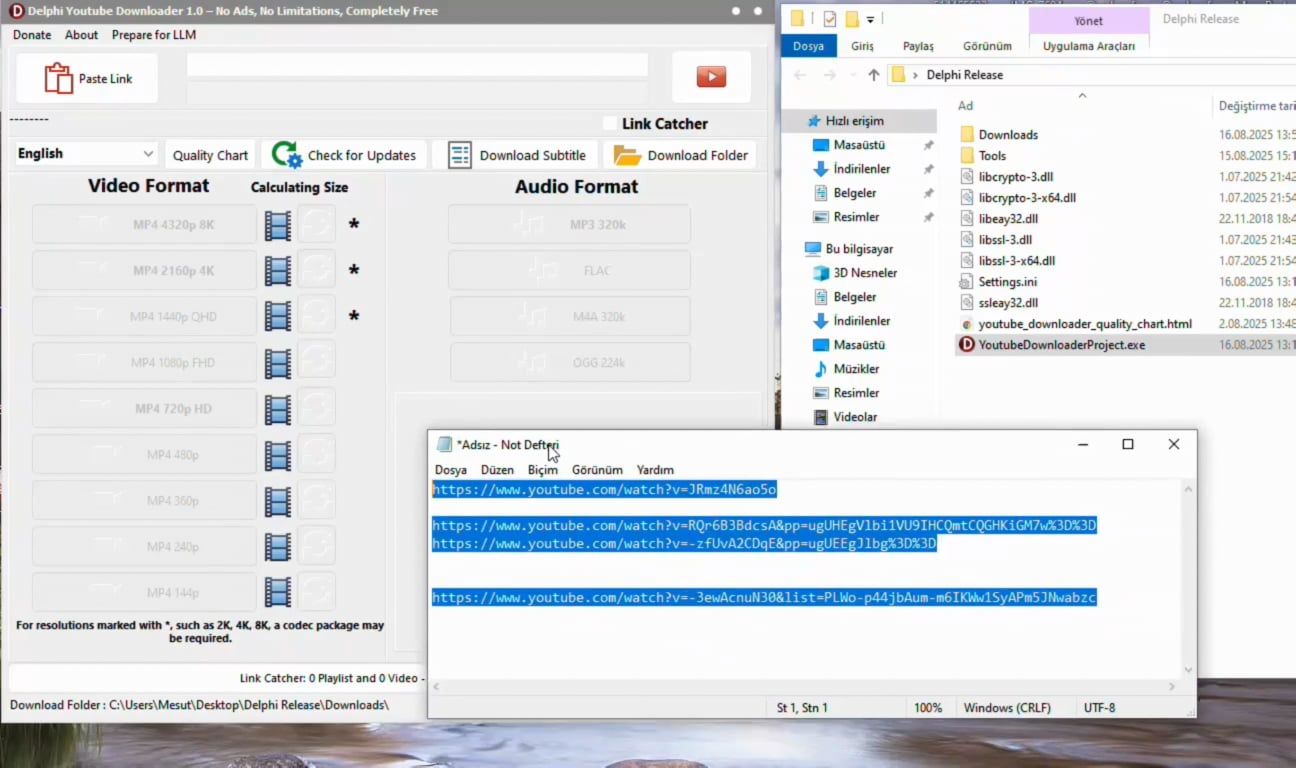Select YoutubeDownloaderProject.exe file

(x=1062, y=345)
